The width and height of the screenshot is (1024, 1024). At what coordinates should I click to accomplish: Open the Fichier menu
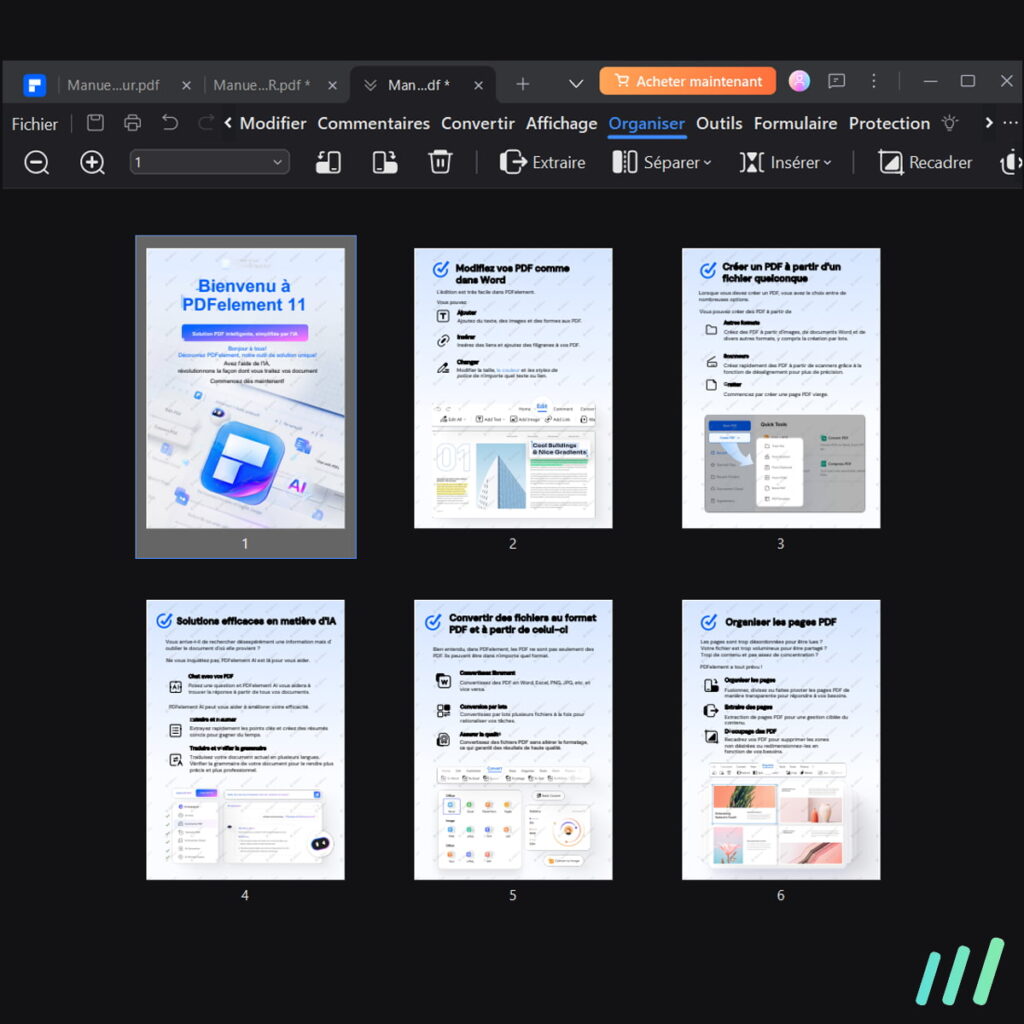[x=35, y=124]
